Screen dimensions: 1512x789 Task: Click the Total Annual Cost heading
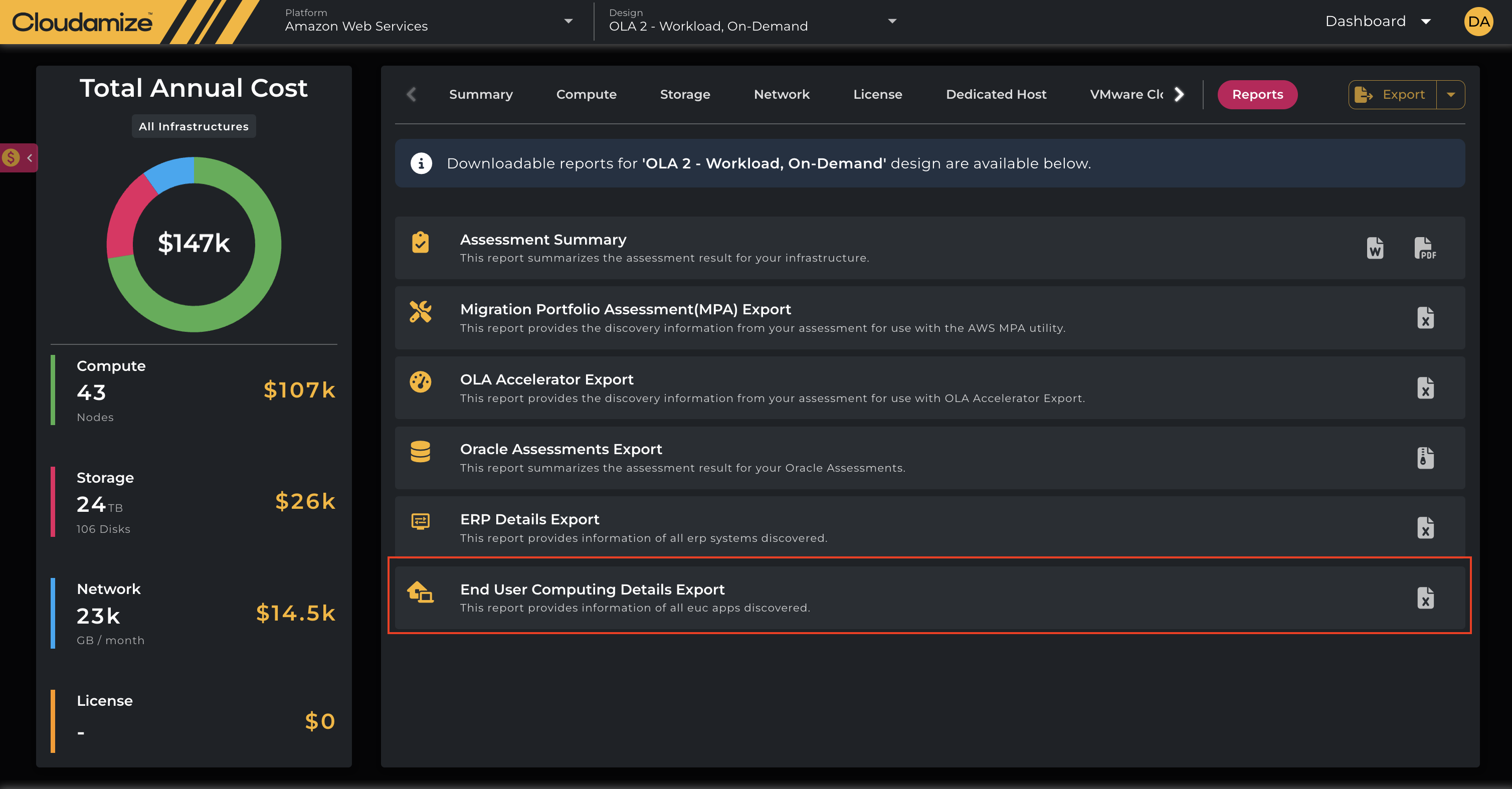tap(194, 88)
